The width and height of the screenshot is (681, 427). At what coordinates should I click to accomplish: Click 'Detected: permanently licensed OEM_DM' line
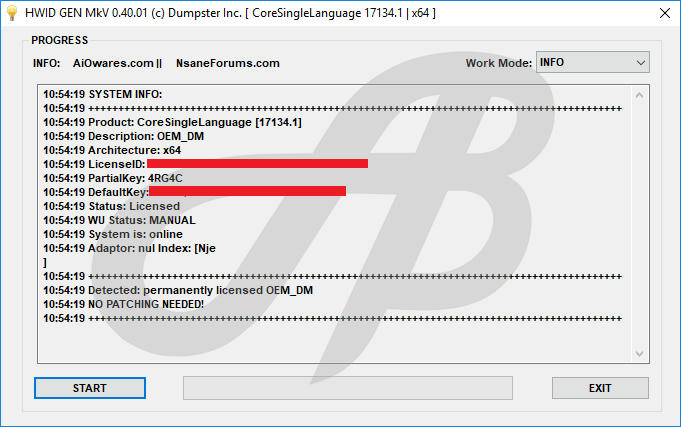(x=178, y=290)
